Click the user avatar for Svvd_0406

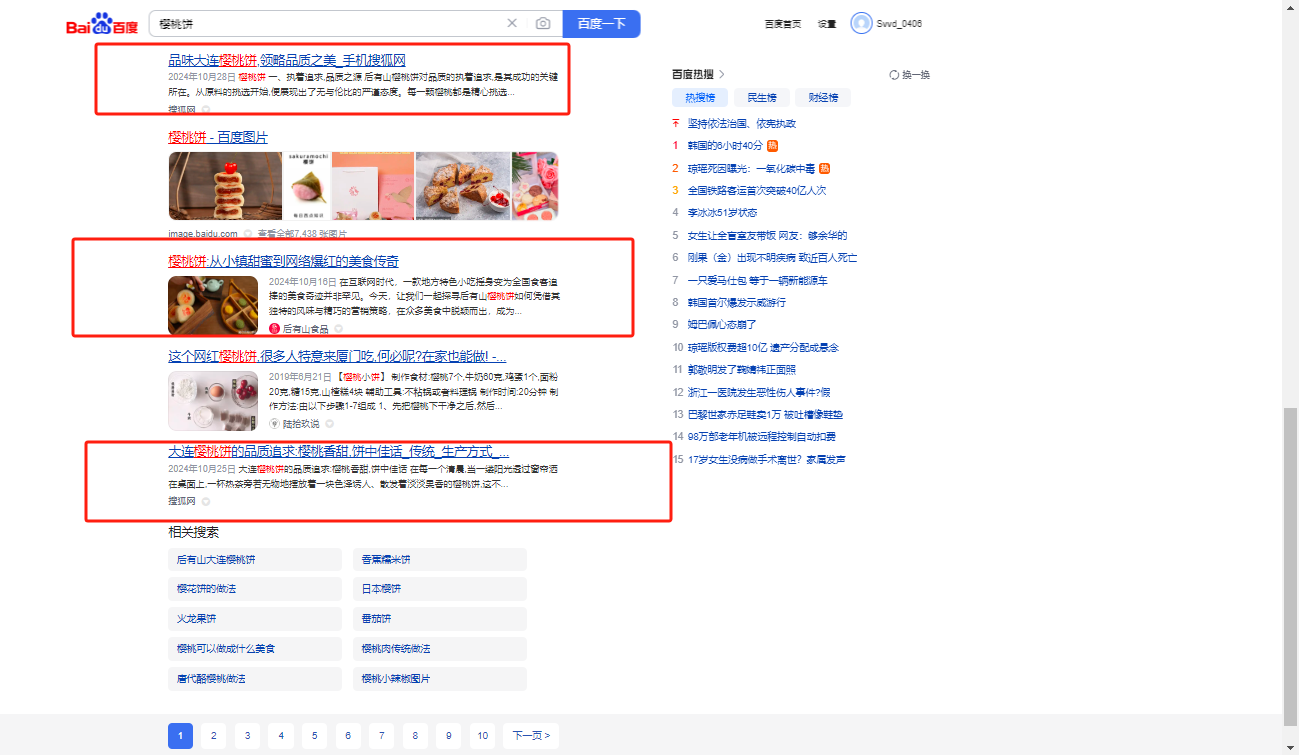pyautogui.click(x=861, y=23)
